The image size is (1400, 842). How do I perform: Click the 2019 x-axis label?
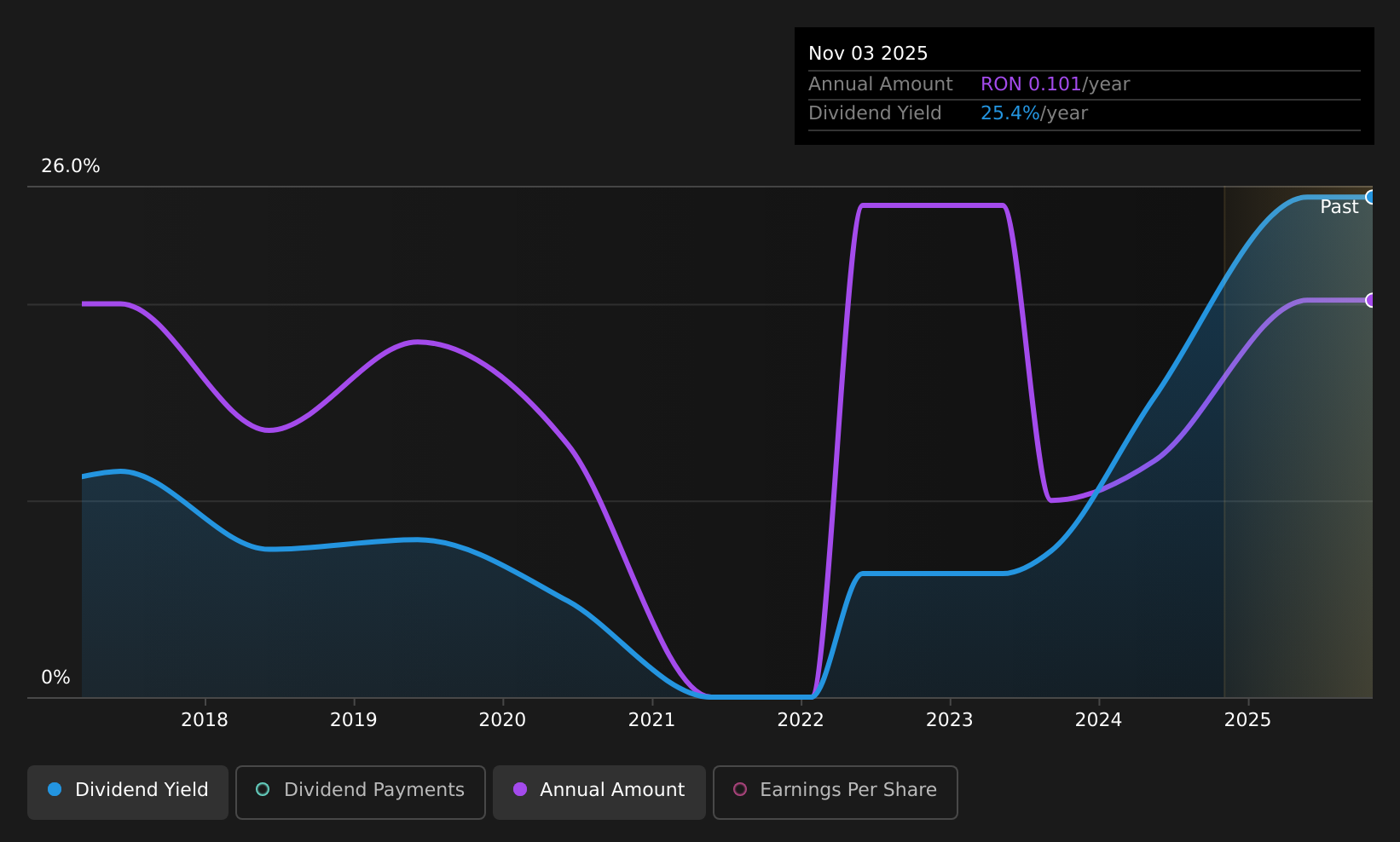click(x=354, y=720)
